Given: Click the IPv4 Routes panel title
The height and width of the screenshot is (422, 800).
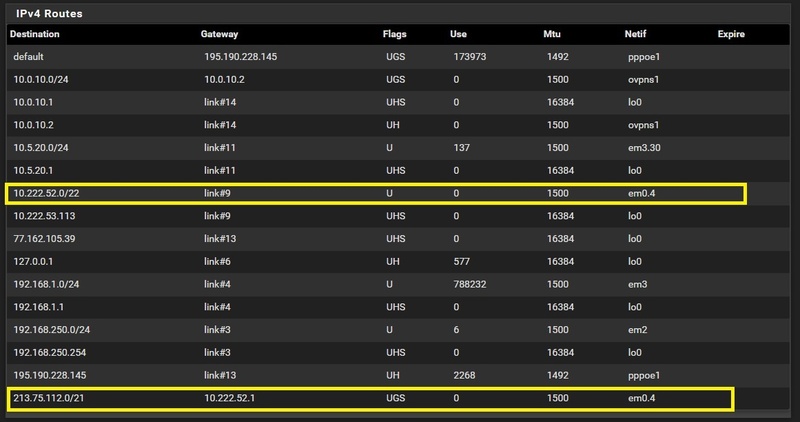Looking at the screenshot, I should (49, 14).
